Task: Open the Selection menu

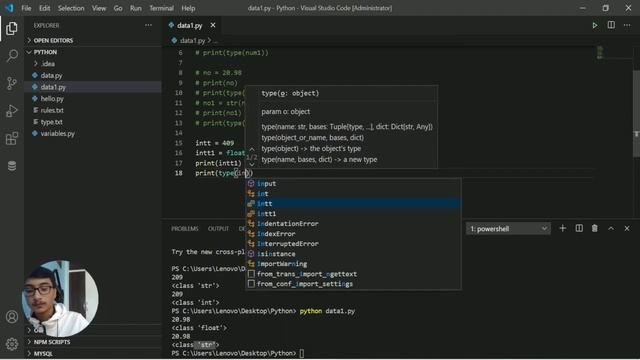Action: (x=71, y=8)
